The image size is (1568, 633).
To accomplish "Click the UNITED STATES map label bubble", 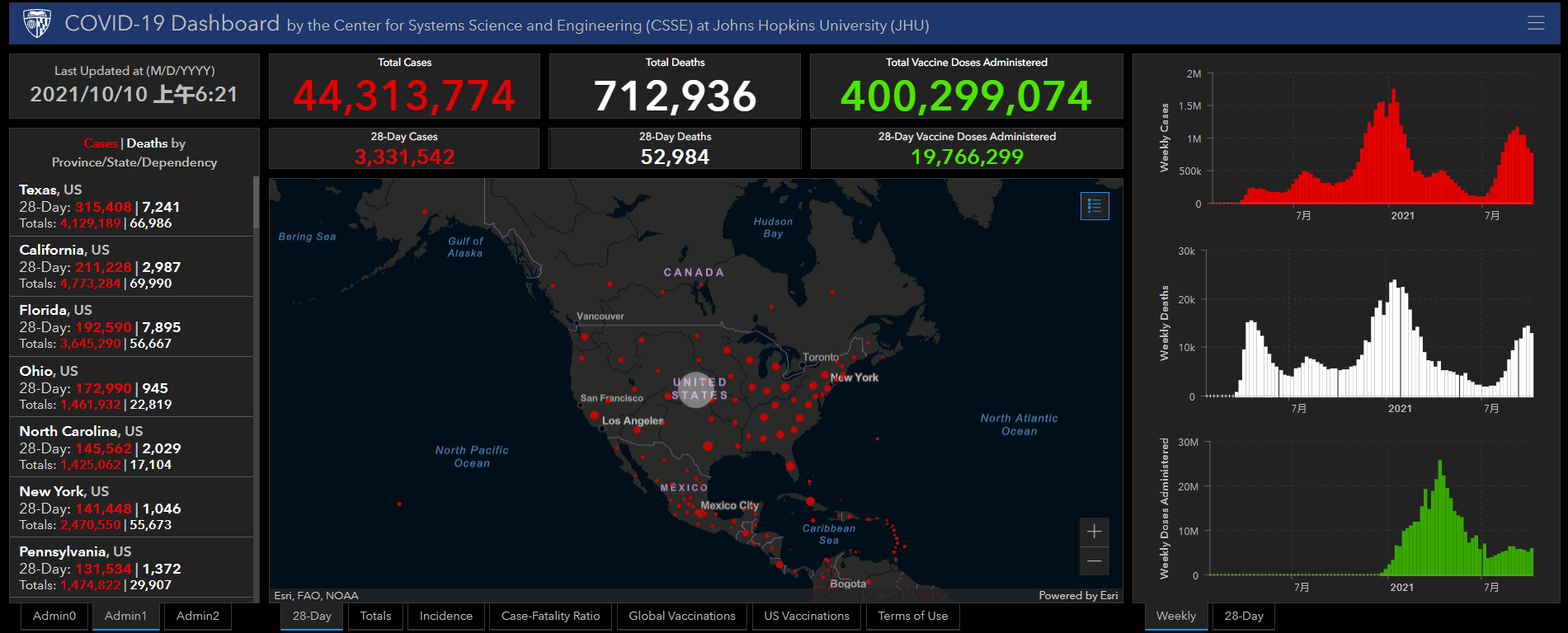I will tap(697, 389).
